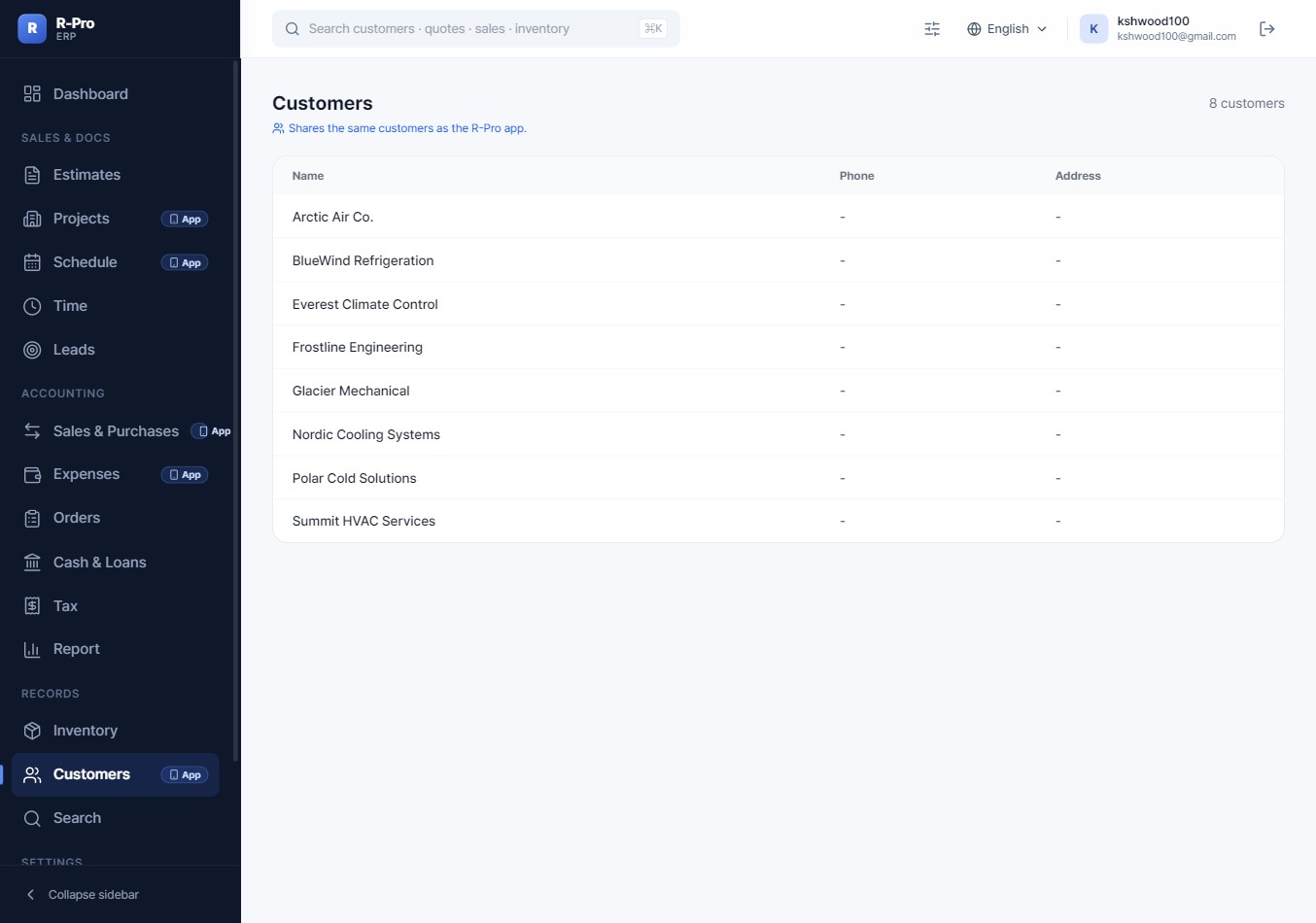Click the App badge next to Customers
This screenshot has height=923, width=1316.
(185, 775)
